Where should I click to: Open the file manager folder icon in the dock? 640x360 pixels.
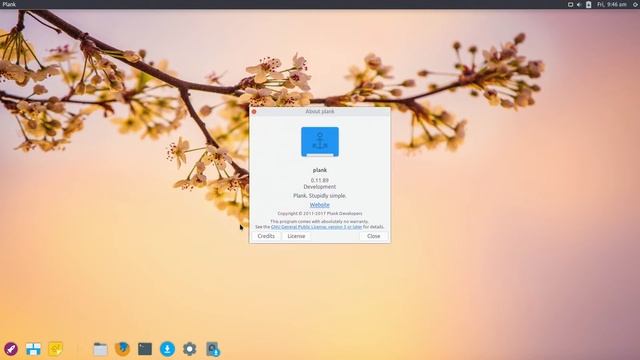100,349
